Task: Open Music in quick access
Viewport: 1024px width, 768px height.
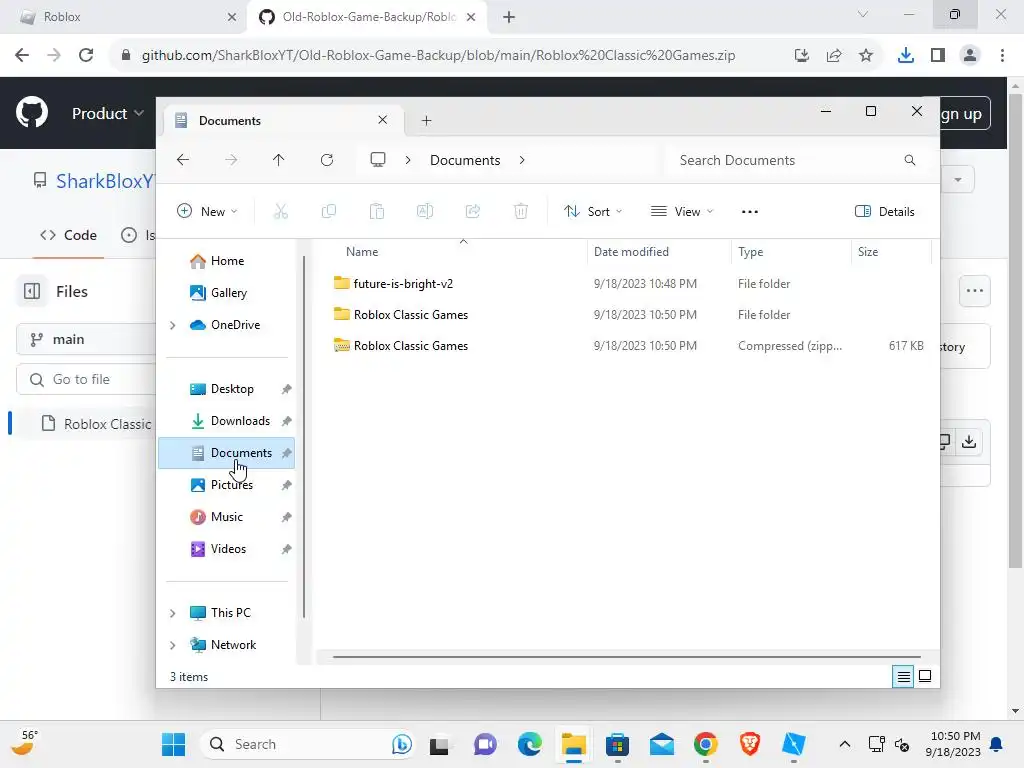Action: (227, 517)
